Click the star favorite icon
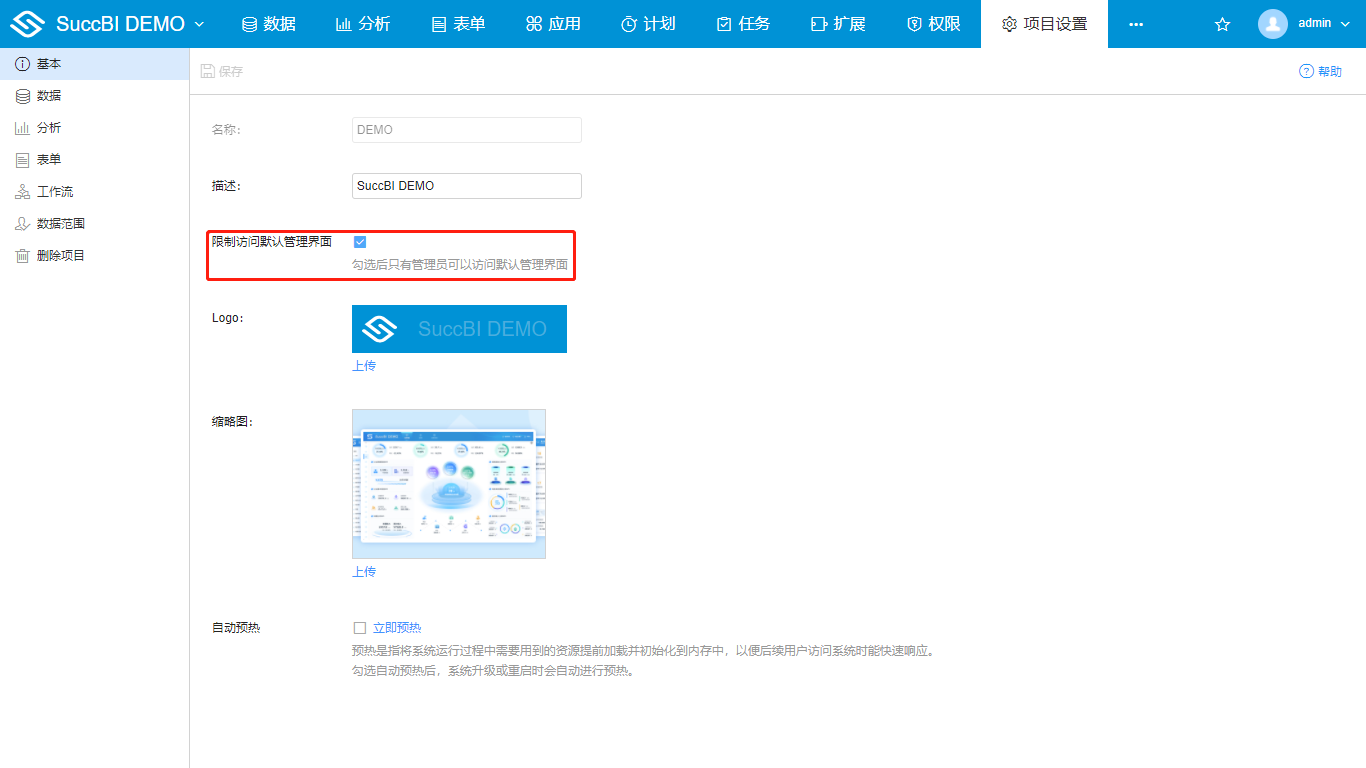The image size is (1366, 768). pyautogui.click(x=1222, y=23)
